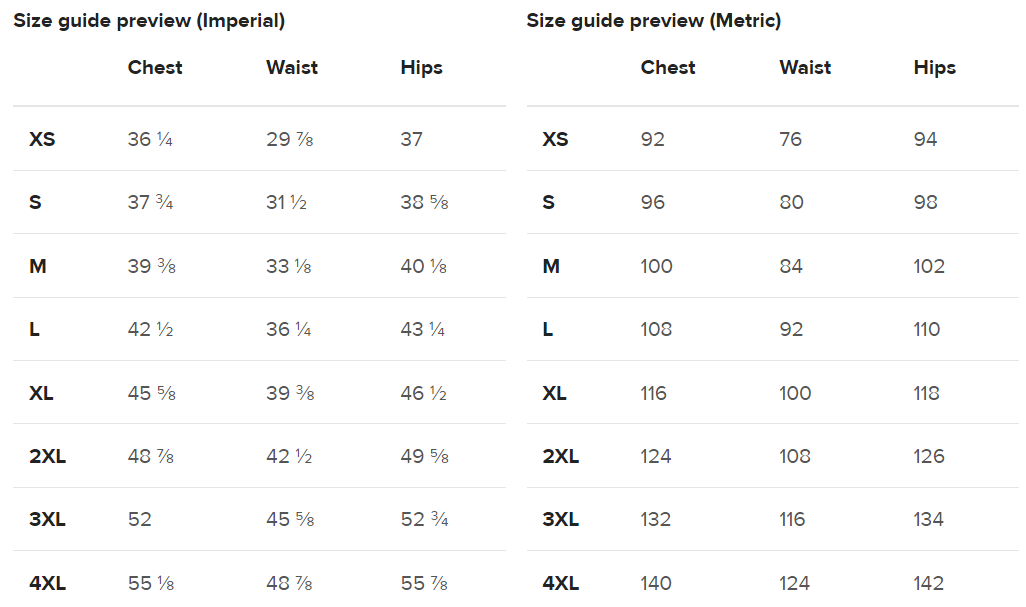Screen dimensions: 1026x607
Task: Select the Hips column header in Imperial table
Action: (421, 68)
